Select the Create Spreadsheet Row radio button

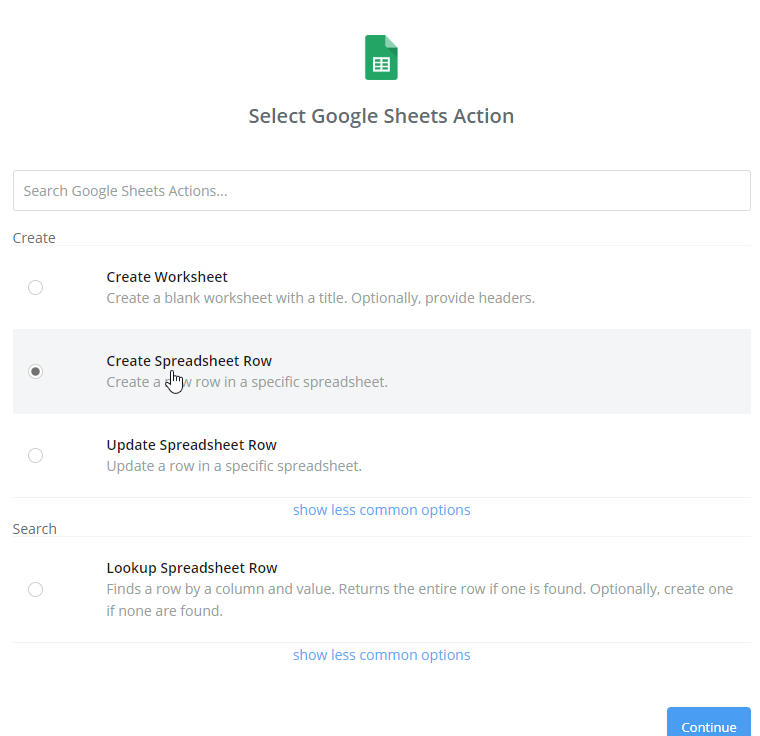click(x=36, y=372)
